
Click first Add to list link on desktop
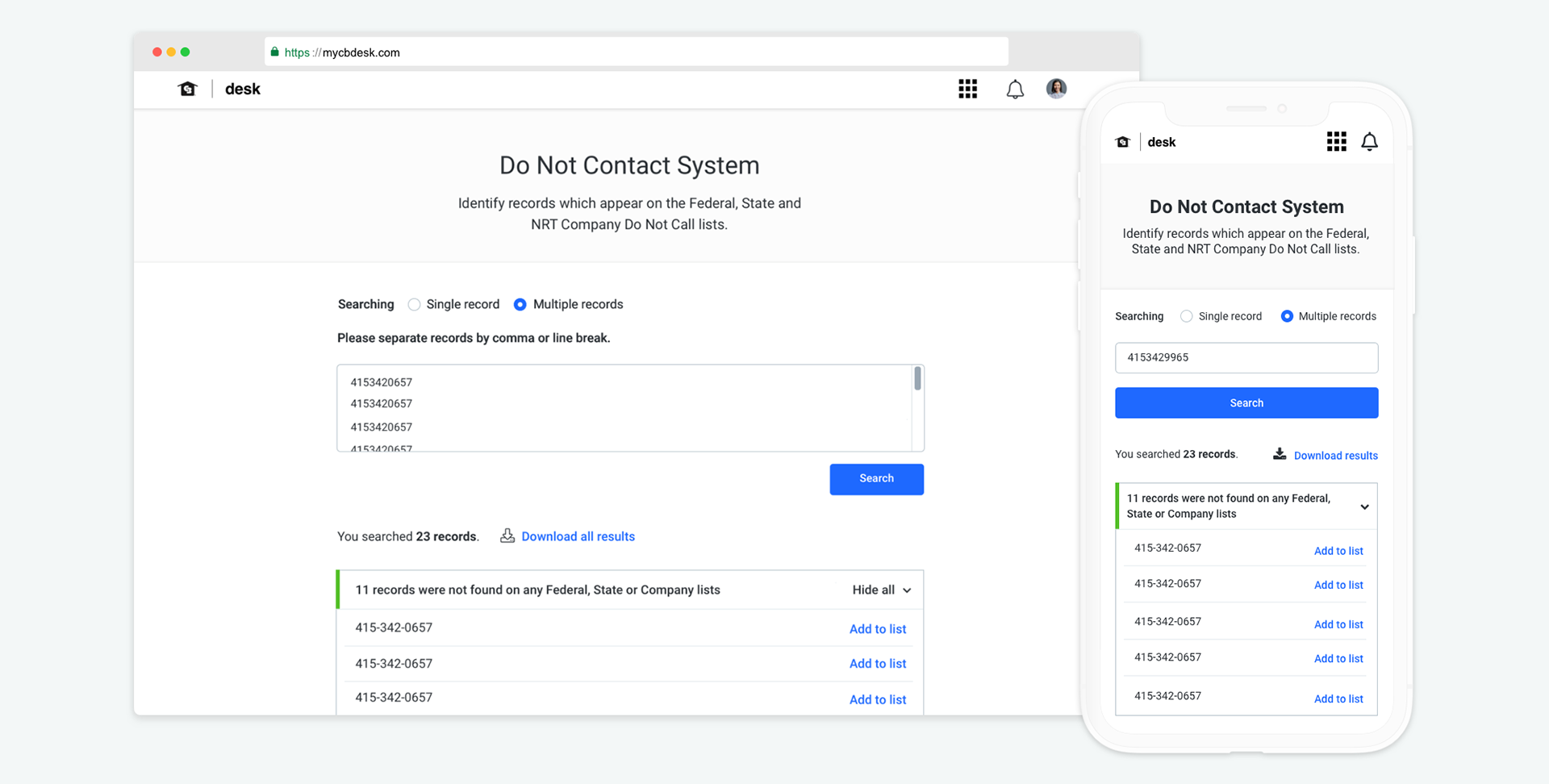(878, 628)
